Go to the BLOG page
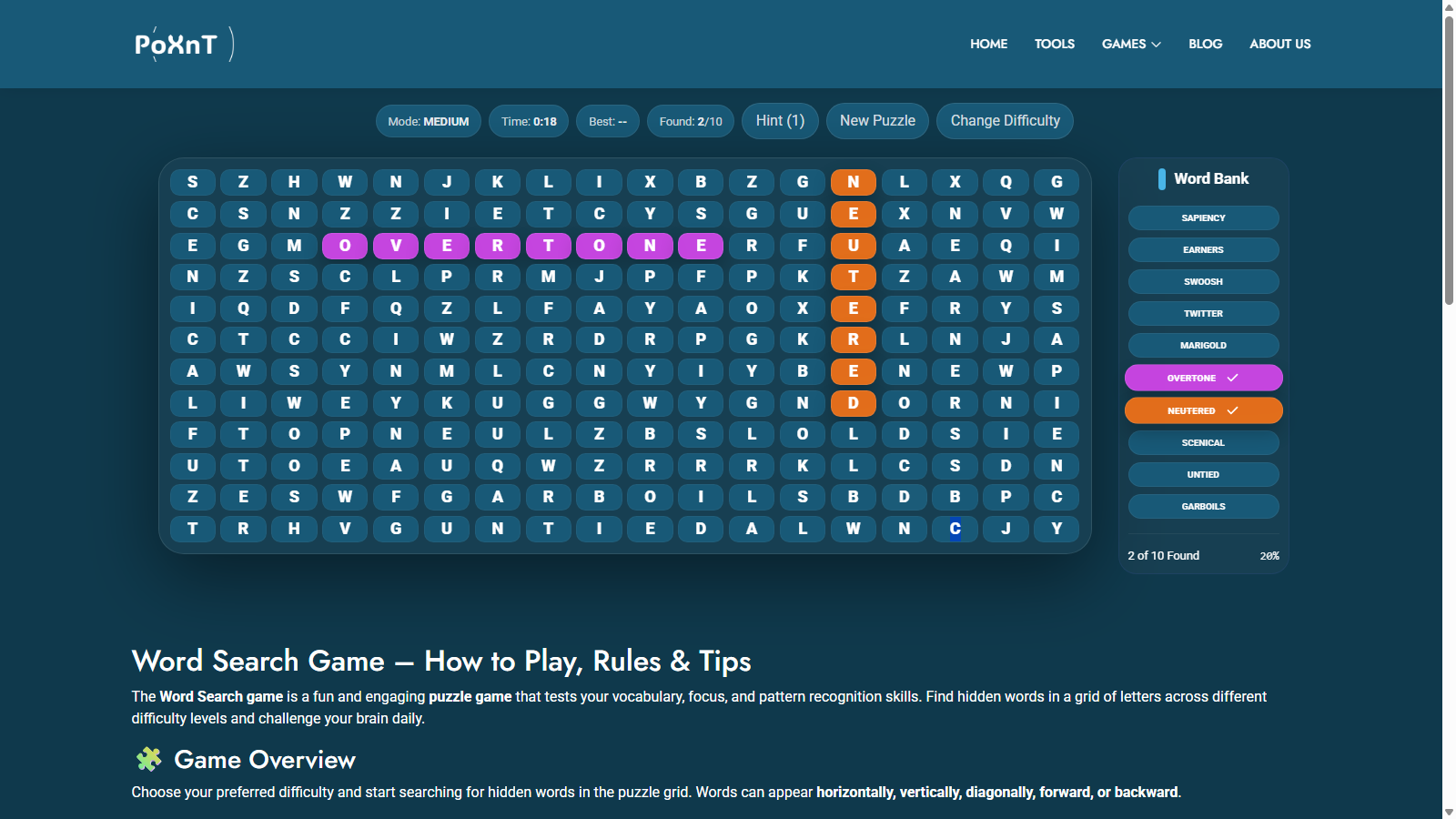The width and height of the screenshot is (1456, 819). click(1205, 44)
